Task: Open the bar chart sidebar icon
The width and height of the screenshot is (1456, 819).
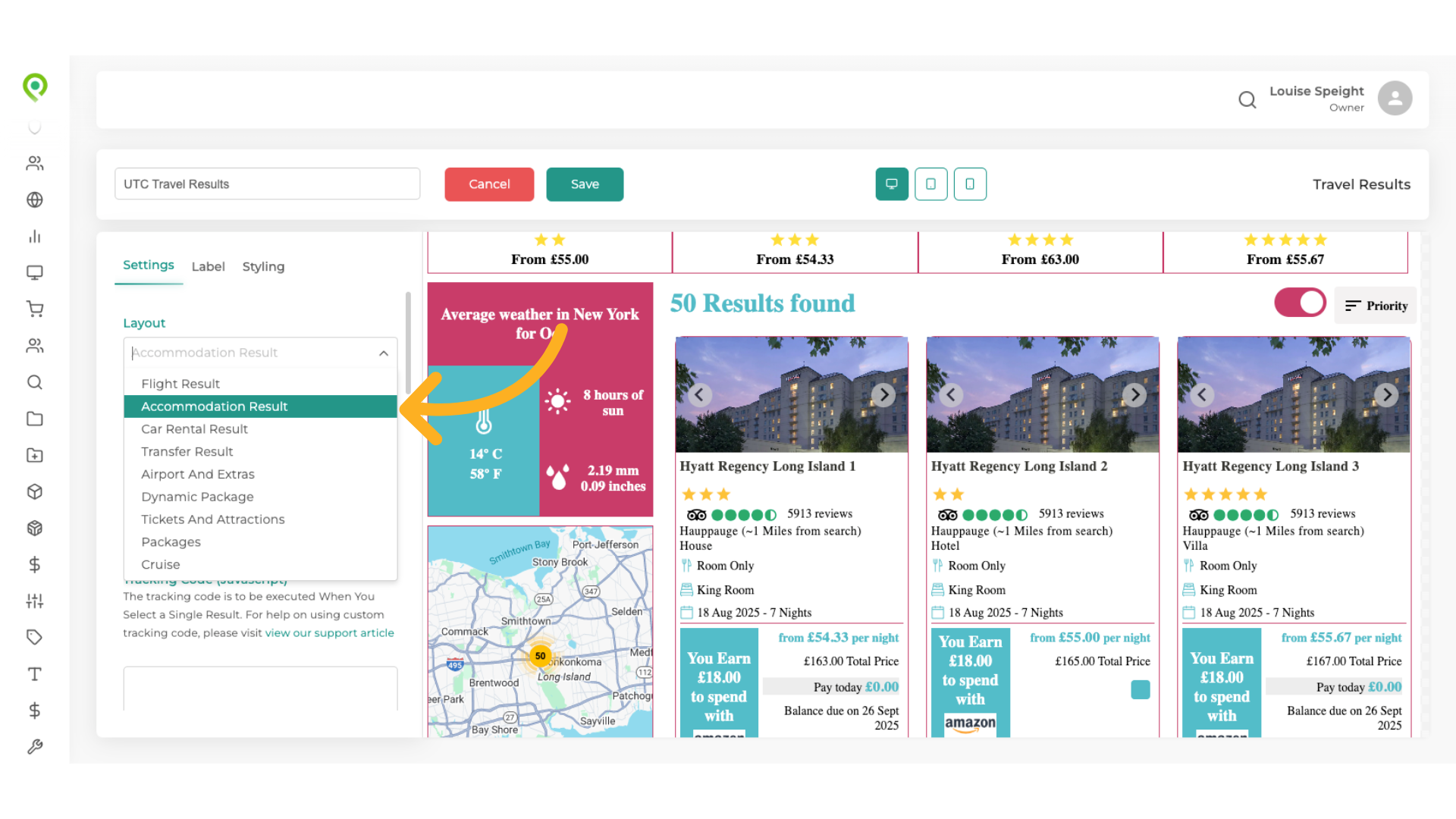Action: pyautogui.click(x=35, y=237)
